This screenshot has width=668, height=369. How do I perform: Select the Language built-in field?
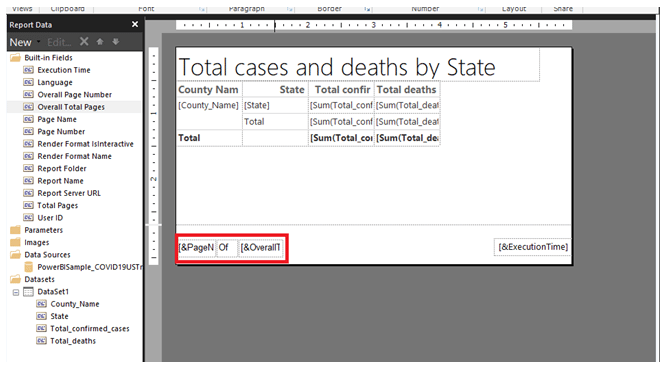(x=55, y=82)
